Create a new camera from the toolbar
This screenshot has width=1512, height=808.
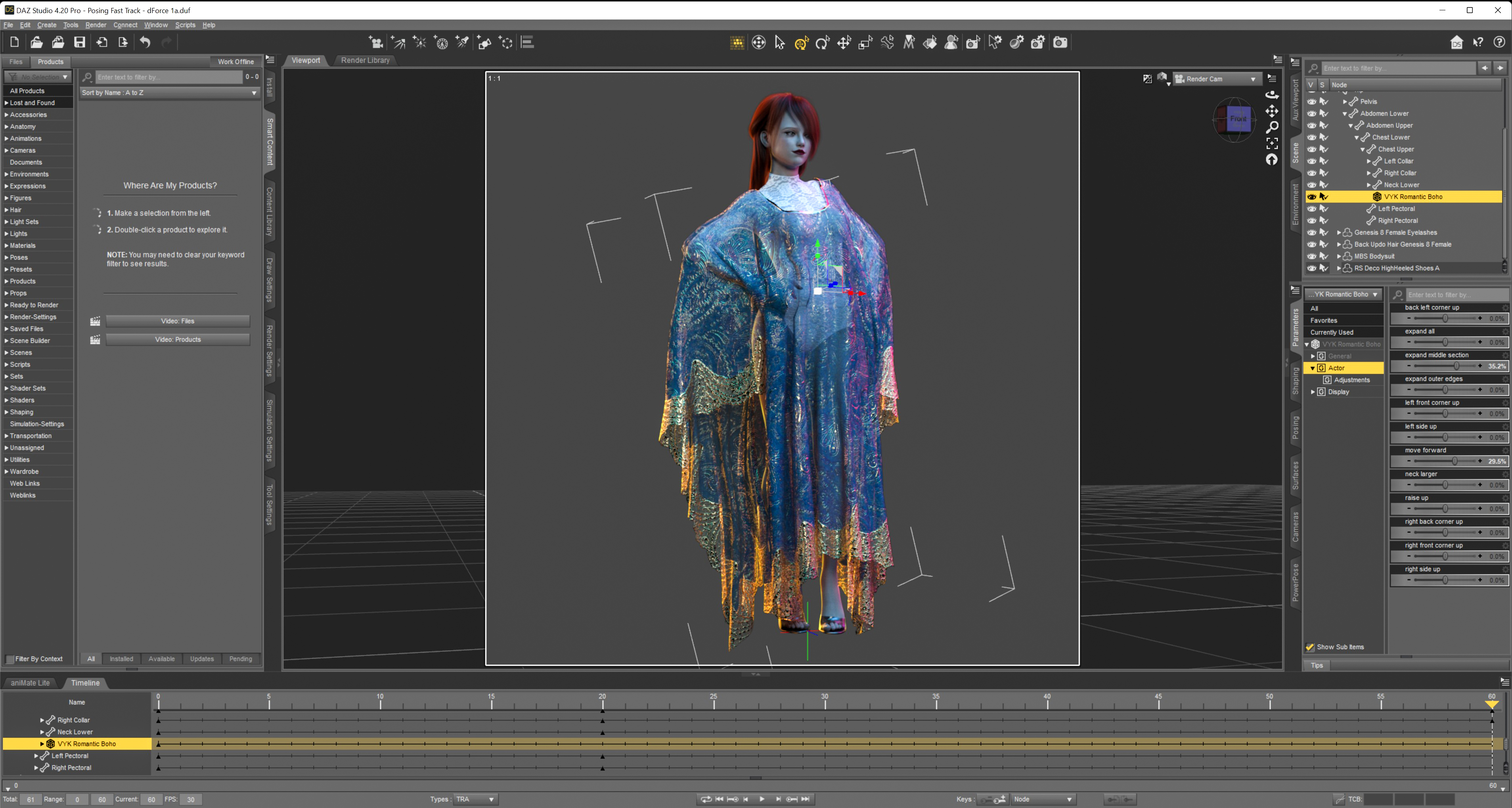tap(376, 42)
